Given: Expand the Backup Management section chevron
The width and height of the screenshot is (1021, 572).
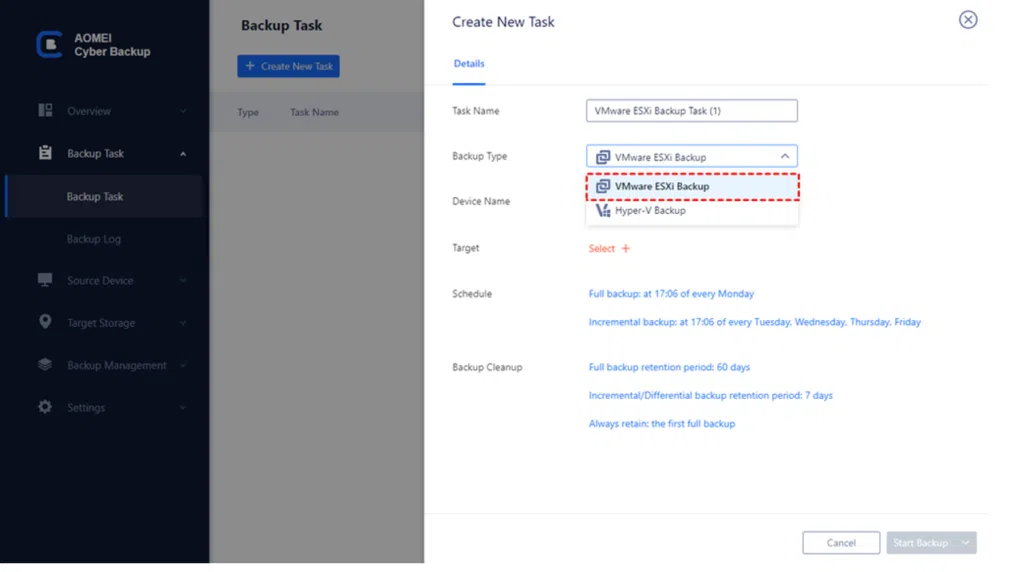Looking at the screenshot, I should coord(183,365).
